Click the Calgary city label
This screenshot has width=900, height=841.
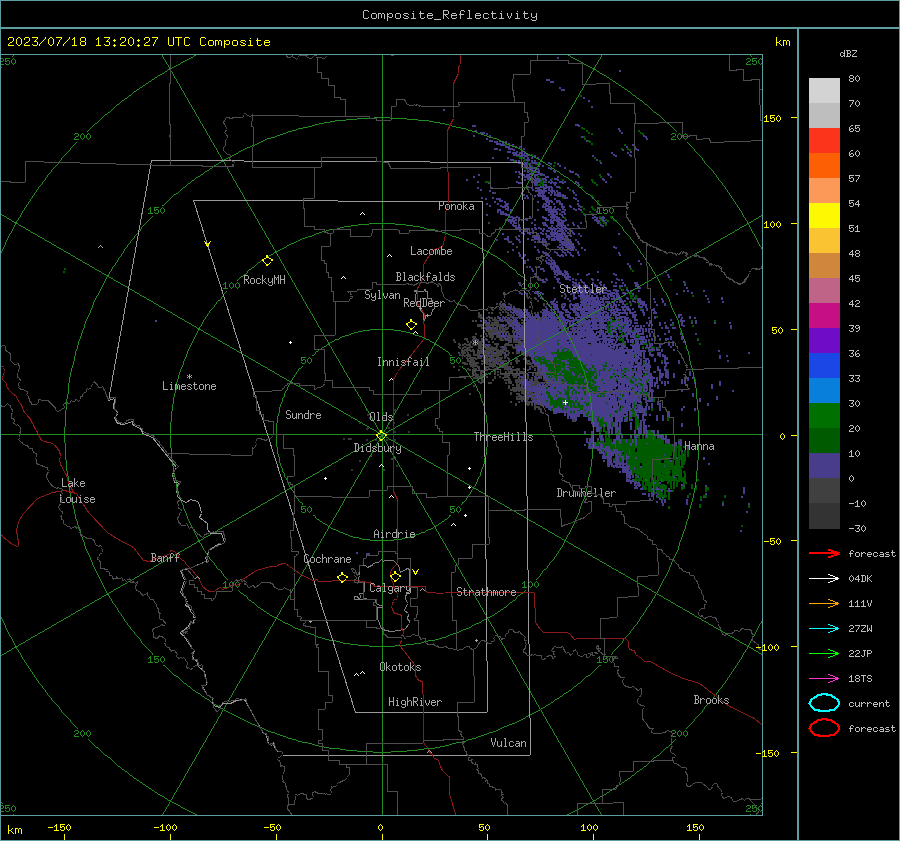(390, 588)
